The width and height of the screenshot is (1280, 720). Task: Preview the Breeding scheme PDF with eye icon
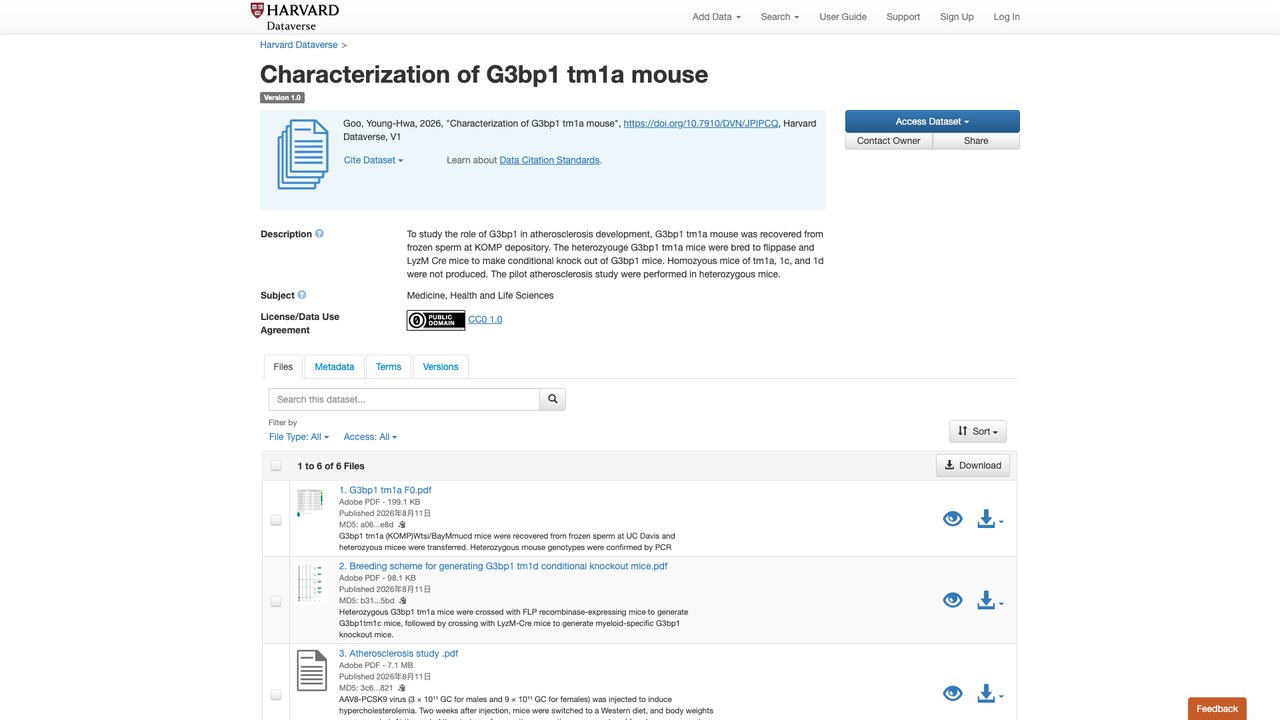(x=953, y=600)
